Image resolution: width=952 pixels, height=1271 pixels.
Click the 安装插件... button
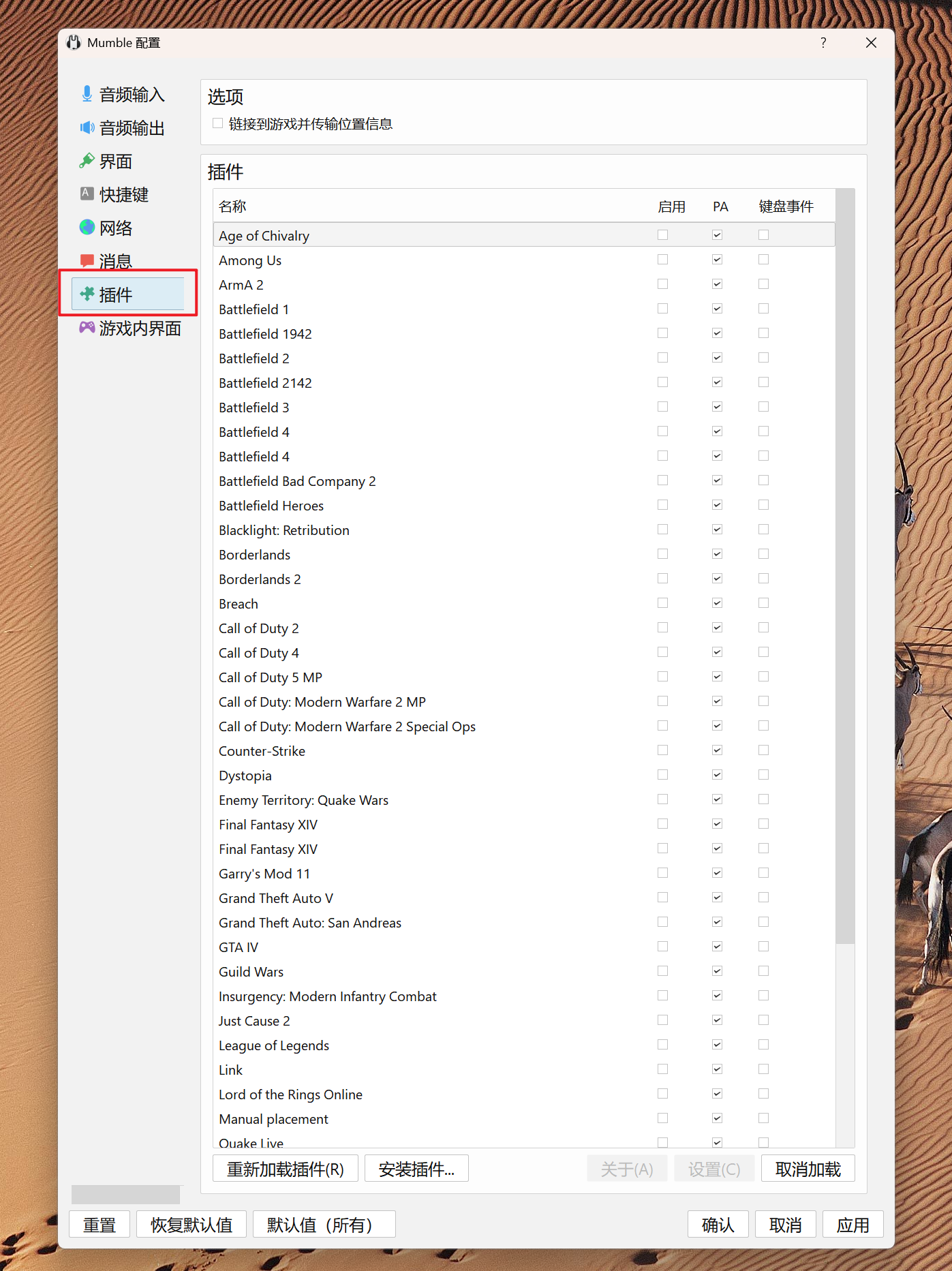[x=416, y=1169]
